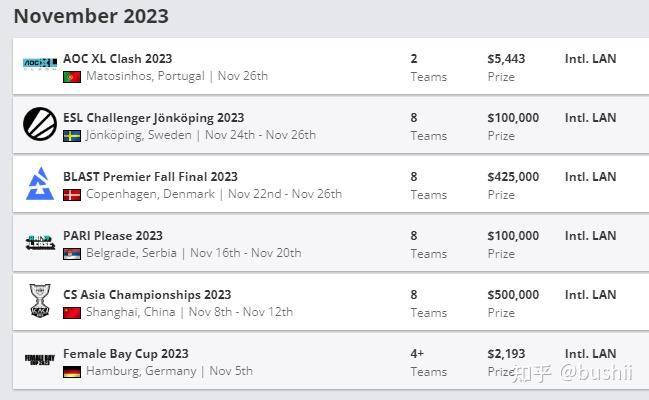This screenshot has height=400, width=649.
Task: Click the CS Asia Championships trophy logo
Action: coord(40,301)
